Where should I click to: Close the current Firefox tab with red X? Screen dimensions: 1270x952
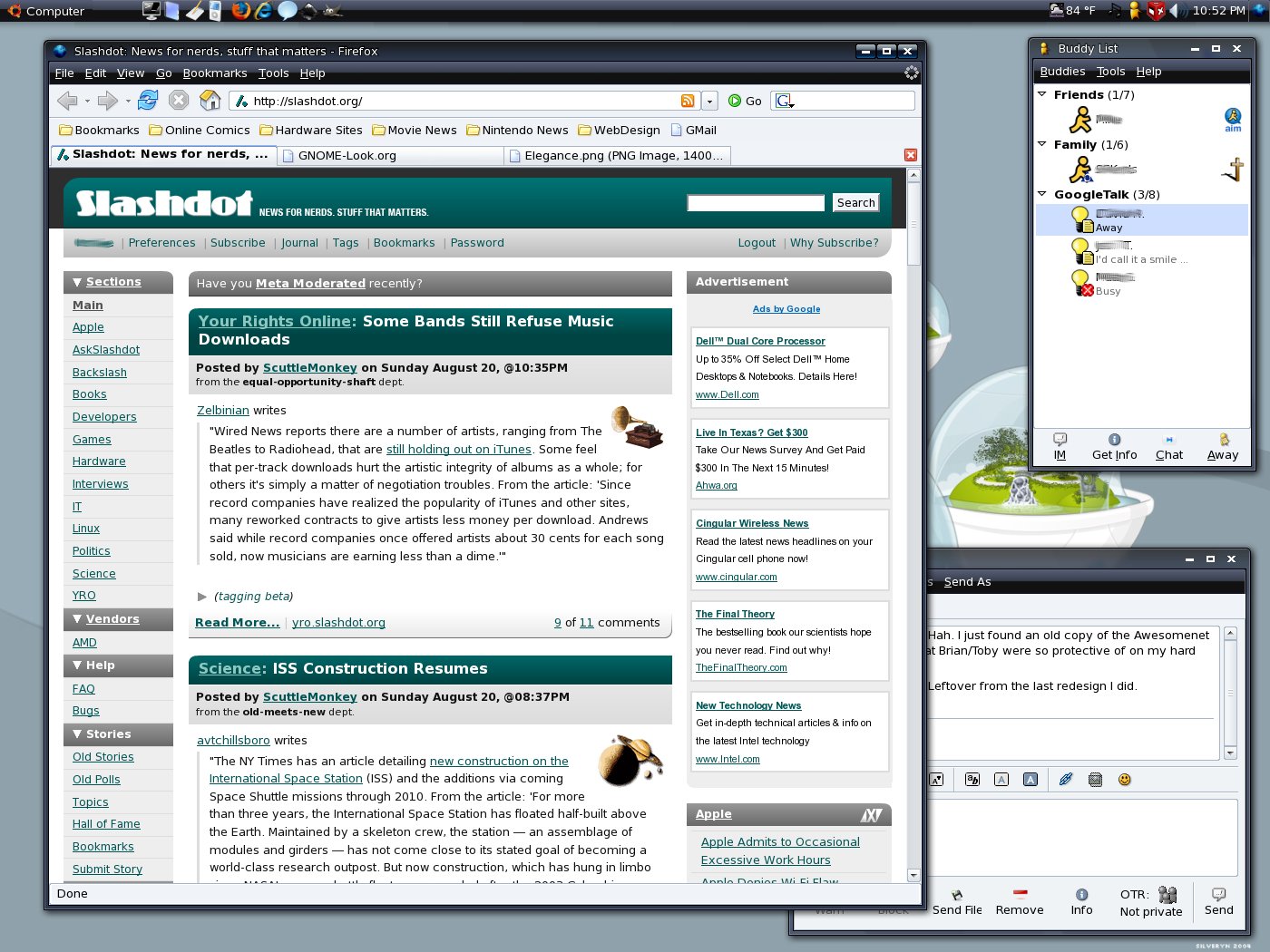tap(911, 155)
